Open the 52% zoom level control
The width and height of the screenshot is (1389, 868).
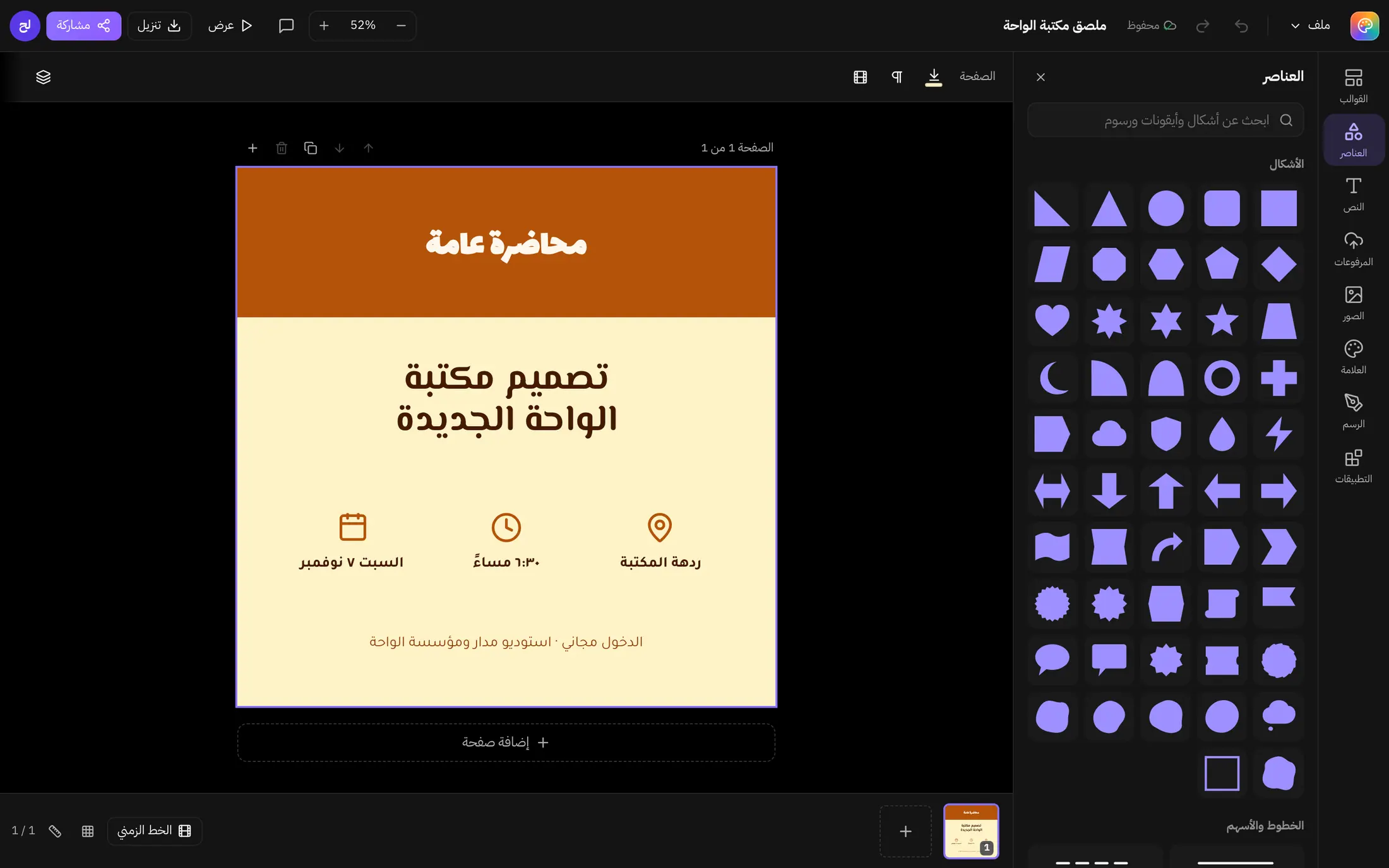pos(363,25)
